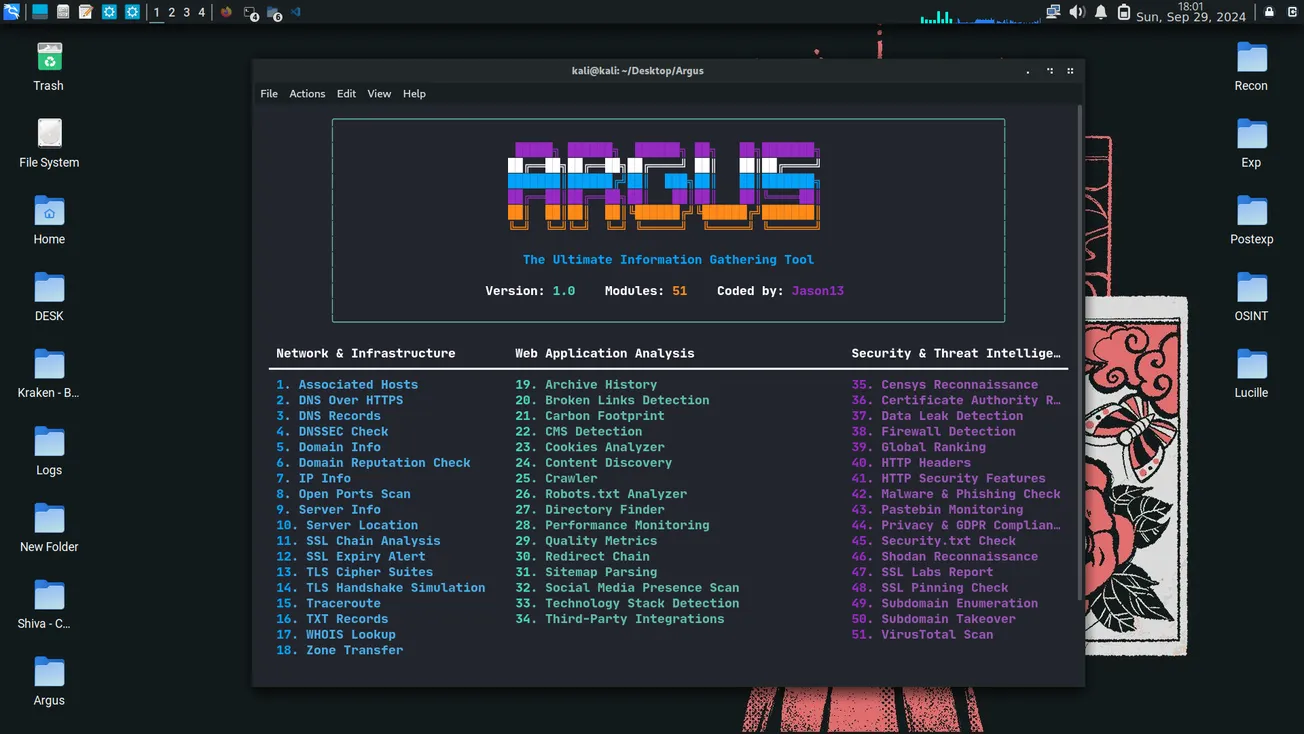Open the Kali applications menu

[11, 13]
